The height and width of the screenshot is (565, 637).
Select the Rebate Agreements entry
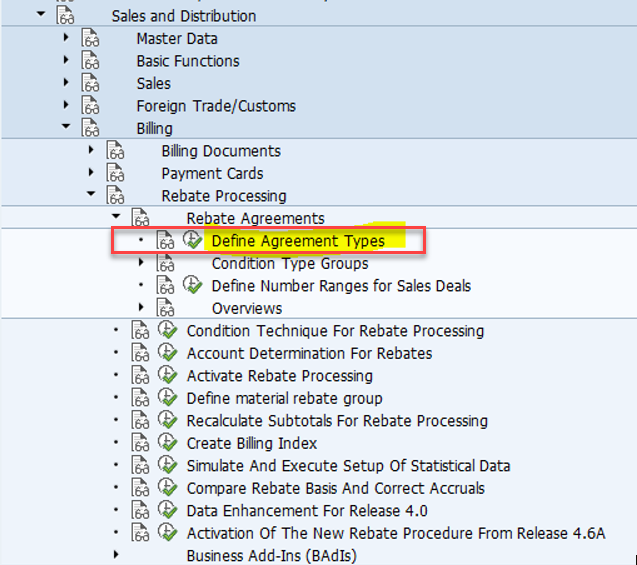click(x=255, y=218)
